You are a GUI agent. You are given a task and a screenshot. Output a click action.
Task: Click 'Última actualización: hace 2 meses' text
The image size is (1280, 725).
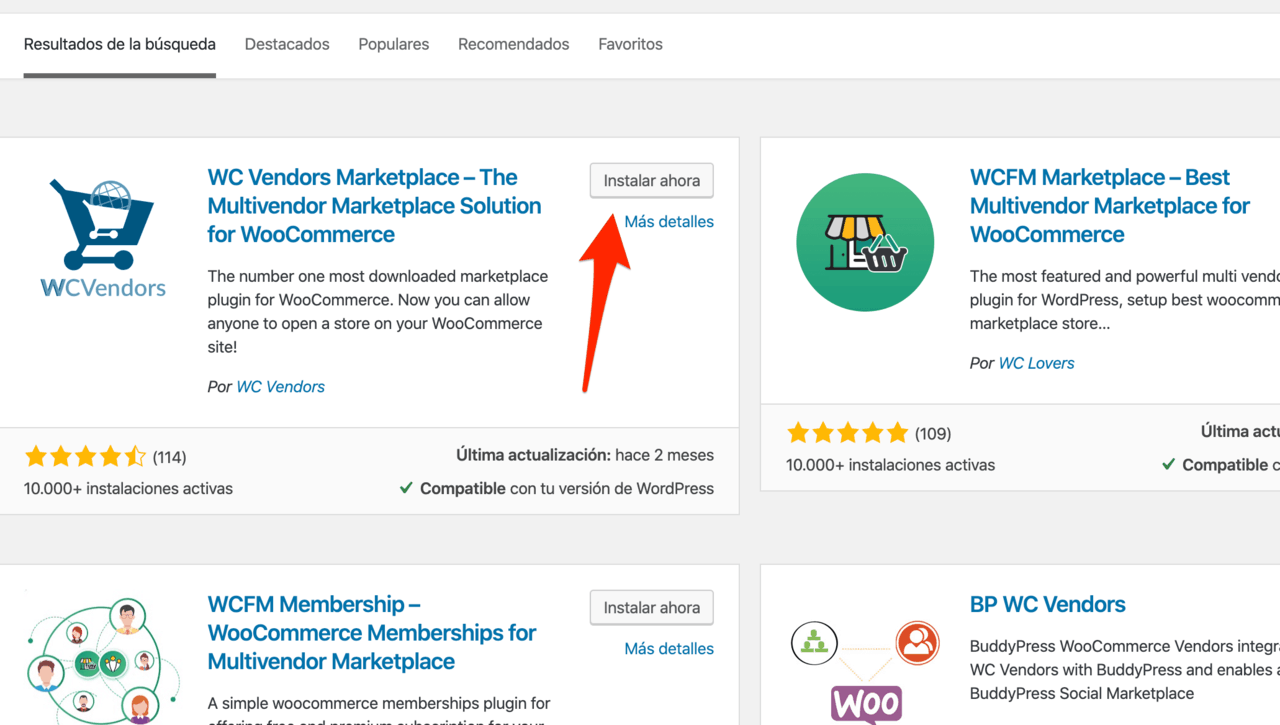[x=585, y=455]
